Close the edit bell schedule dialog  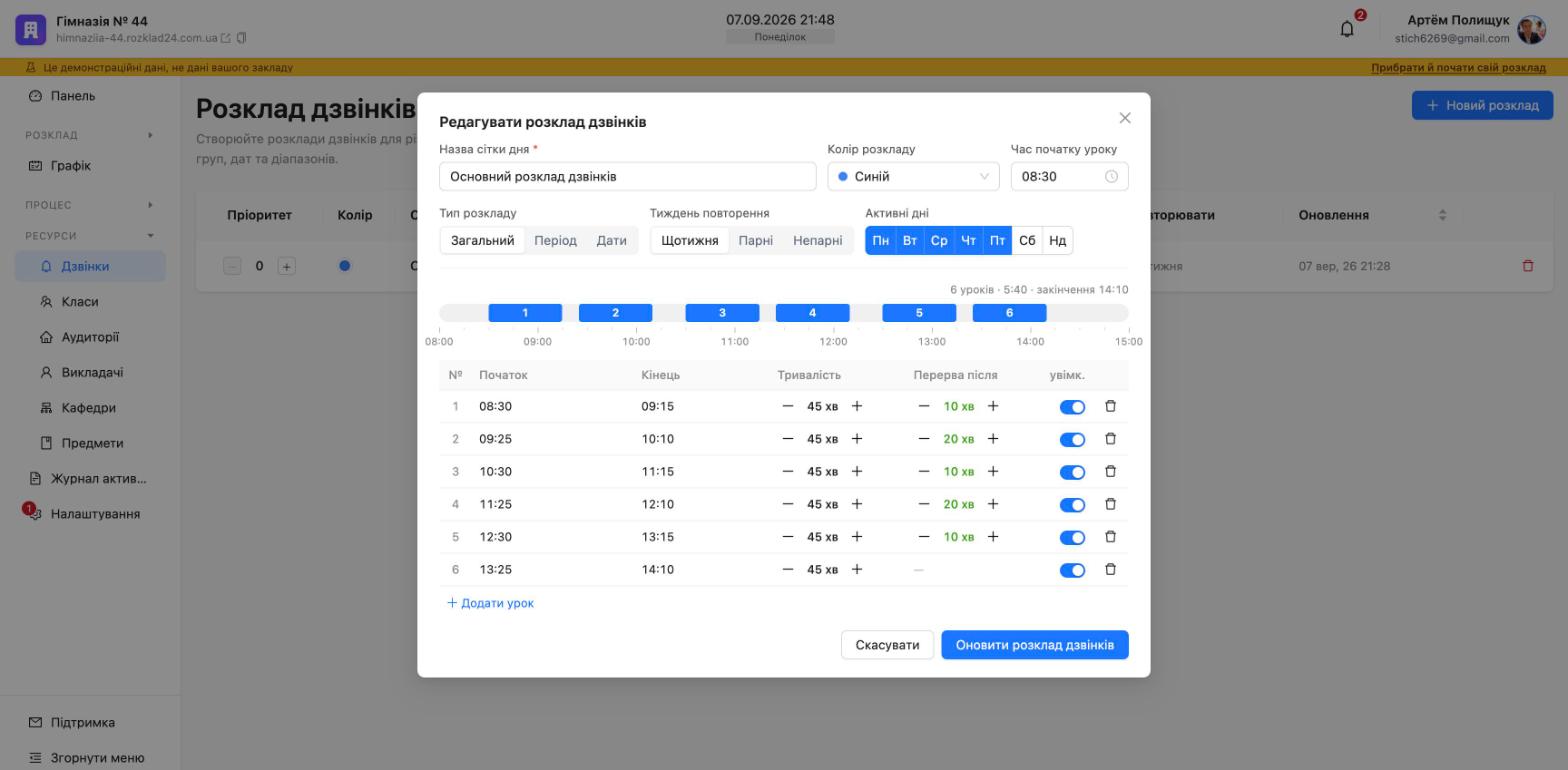(x=1125, y=118)
